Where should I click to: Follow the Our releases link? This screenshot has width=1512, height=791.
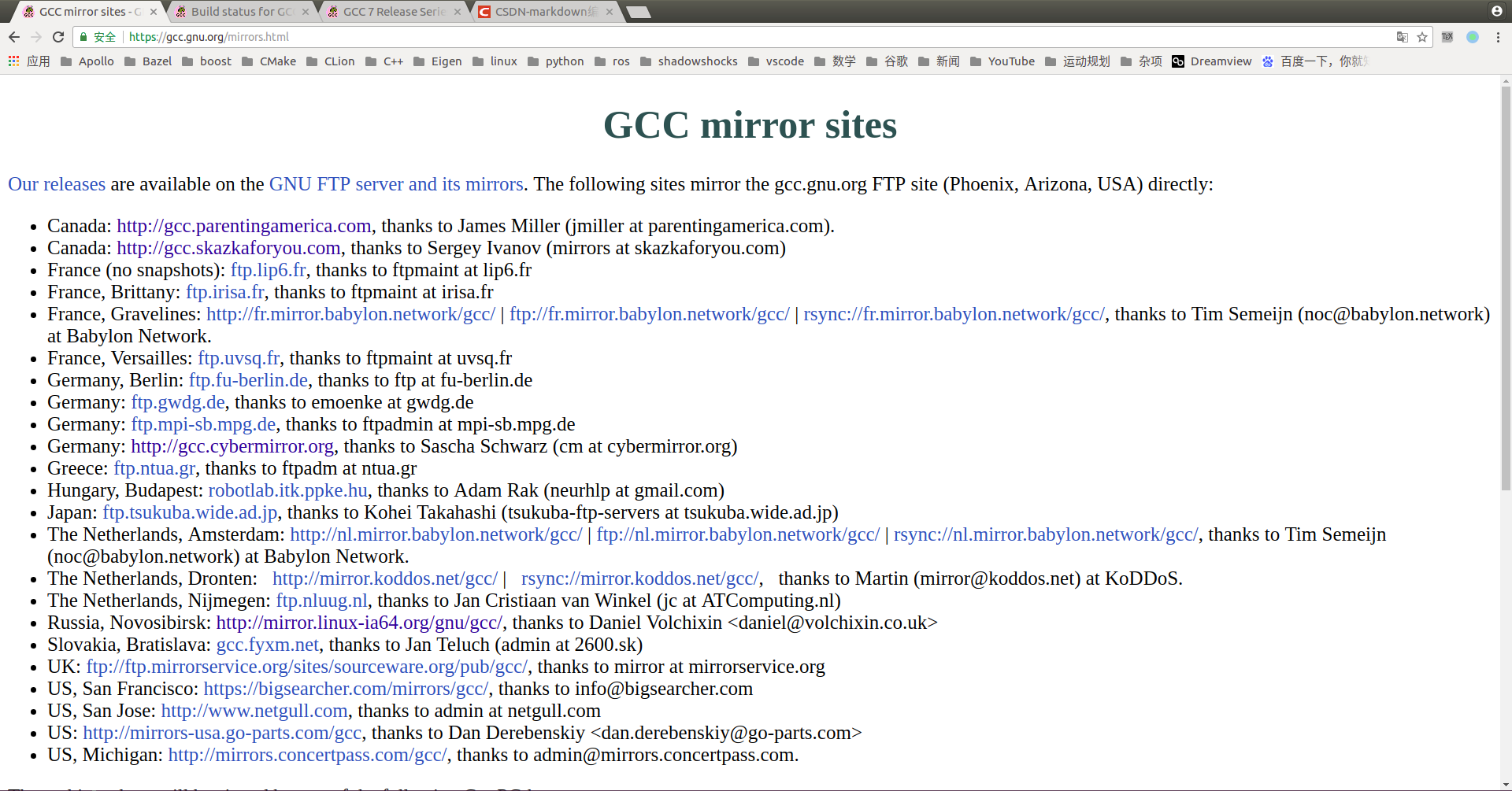pos(56,184)
